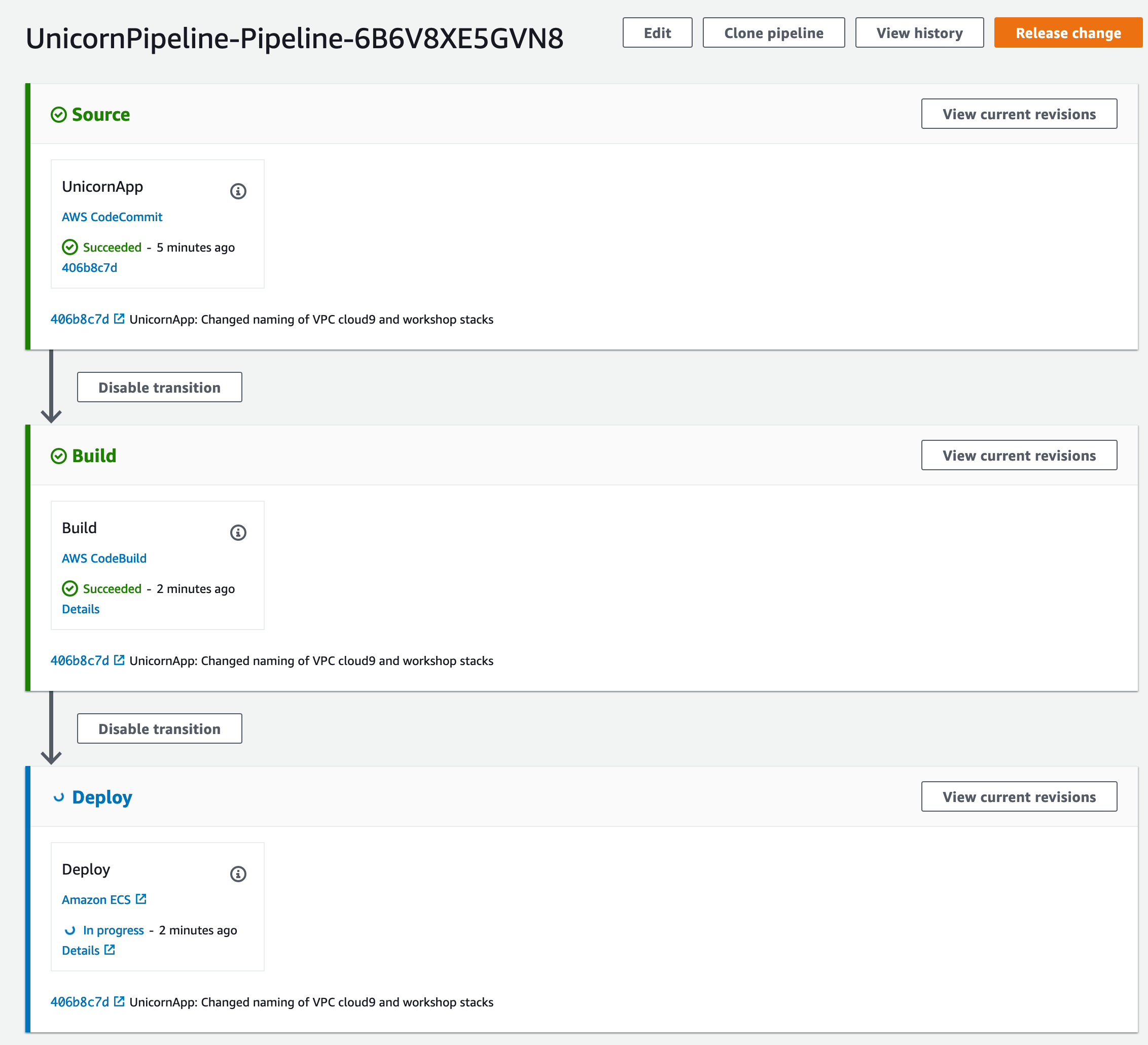The height and width of the screenshot is (1045, 1148).
Task: Click 406b8c7d link below Source stage card
Action: (80, 319)
